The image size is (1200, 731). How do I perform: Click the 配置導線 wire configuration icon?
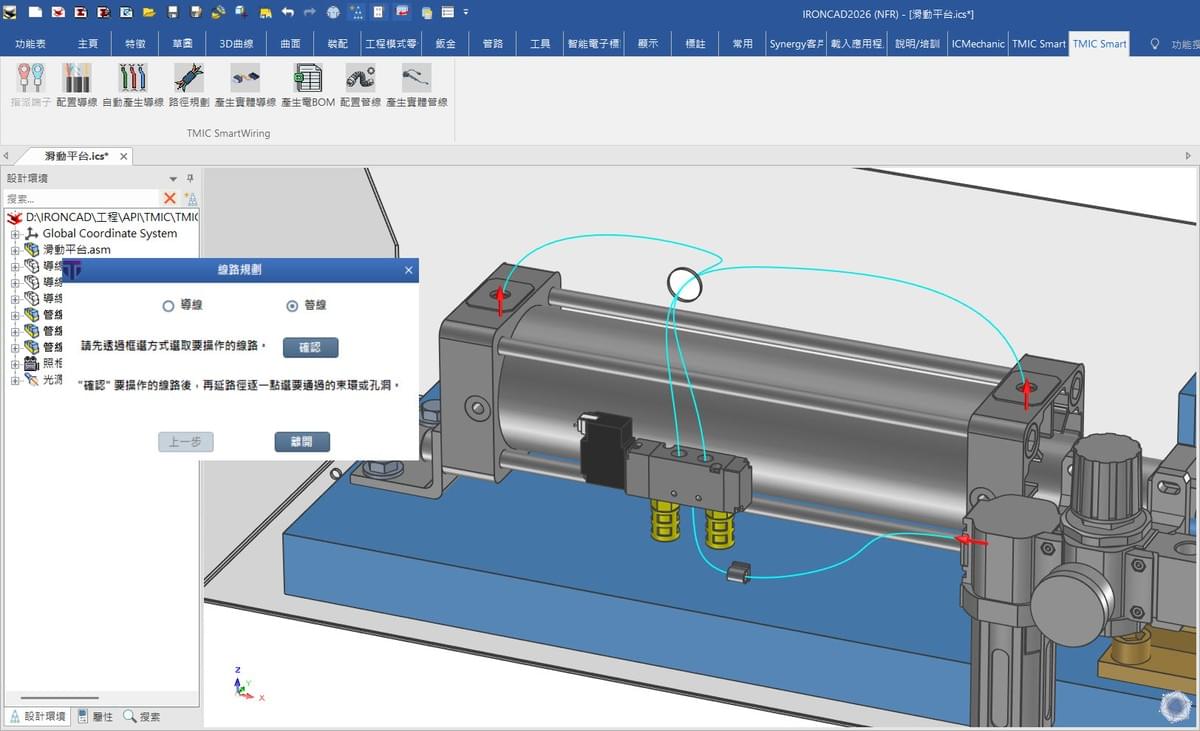tap(77, 78)
